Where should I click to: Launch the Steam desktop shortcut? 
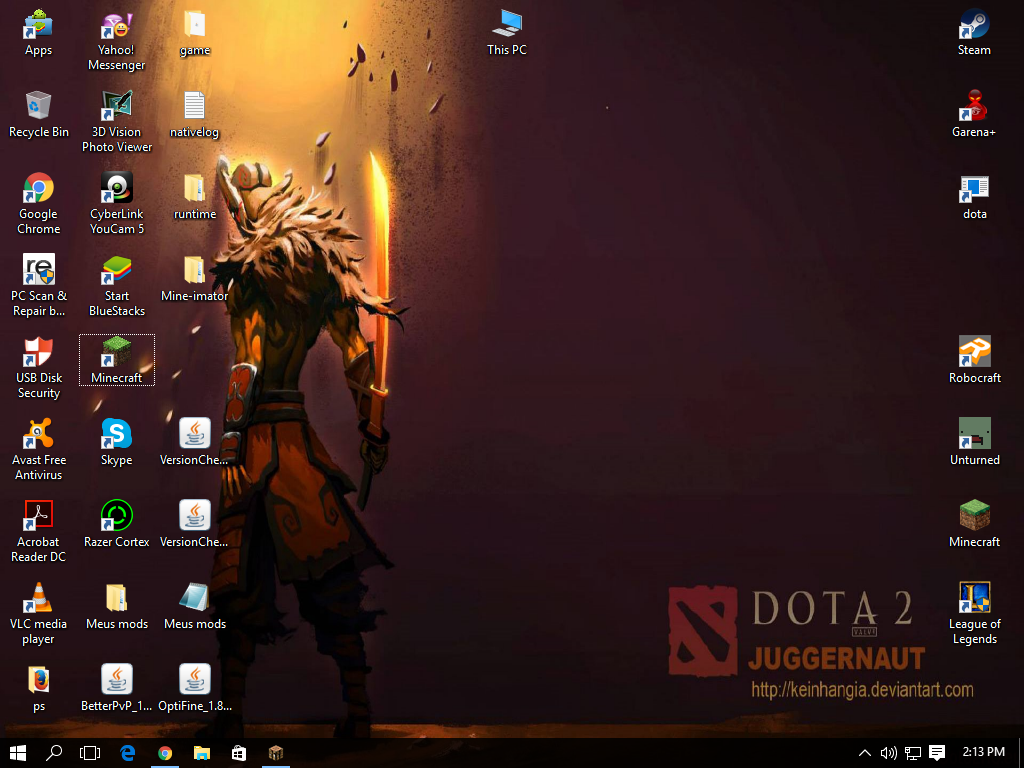point(974,33)
